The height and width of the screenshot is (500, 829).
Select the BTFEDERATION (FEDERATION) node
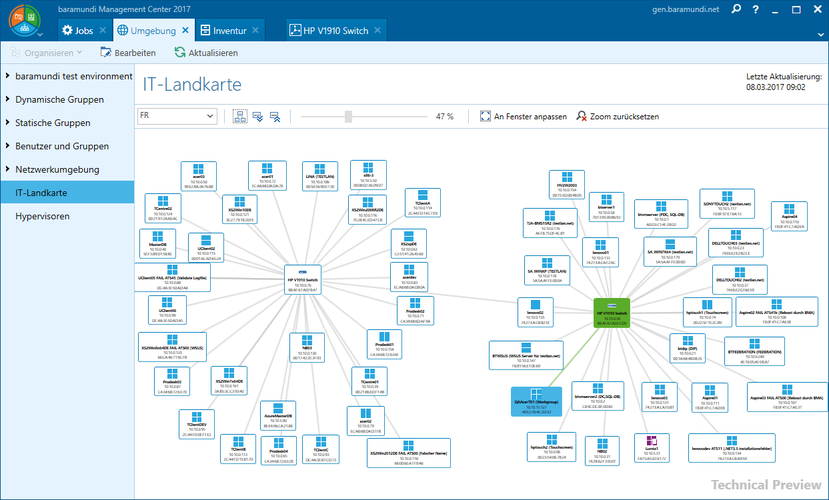click(754, 351)
